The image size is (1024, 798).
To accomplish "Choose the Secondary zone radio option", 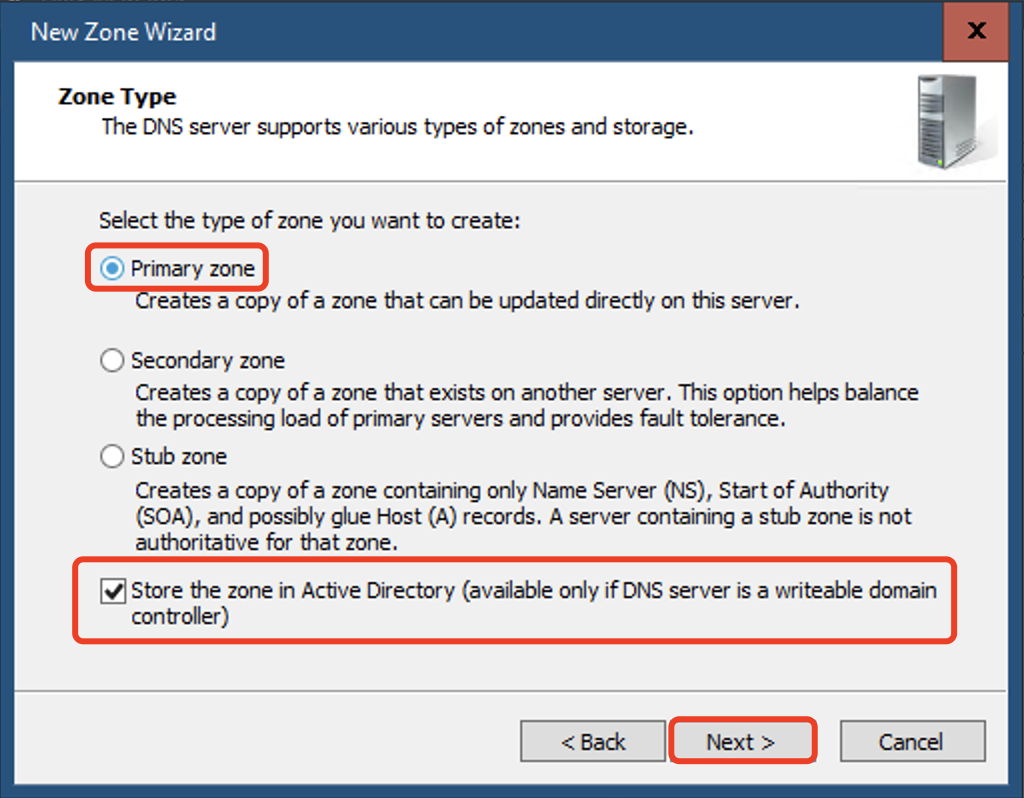I will click(112, 360).
